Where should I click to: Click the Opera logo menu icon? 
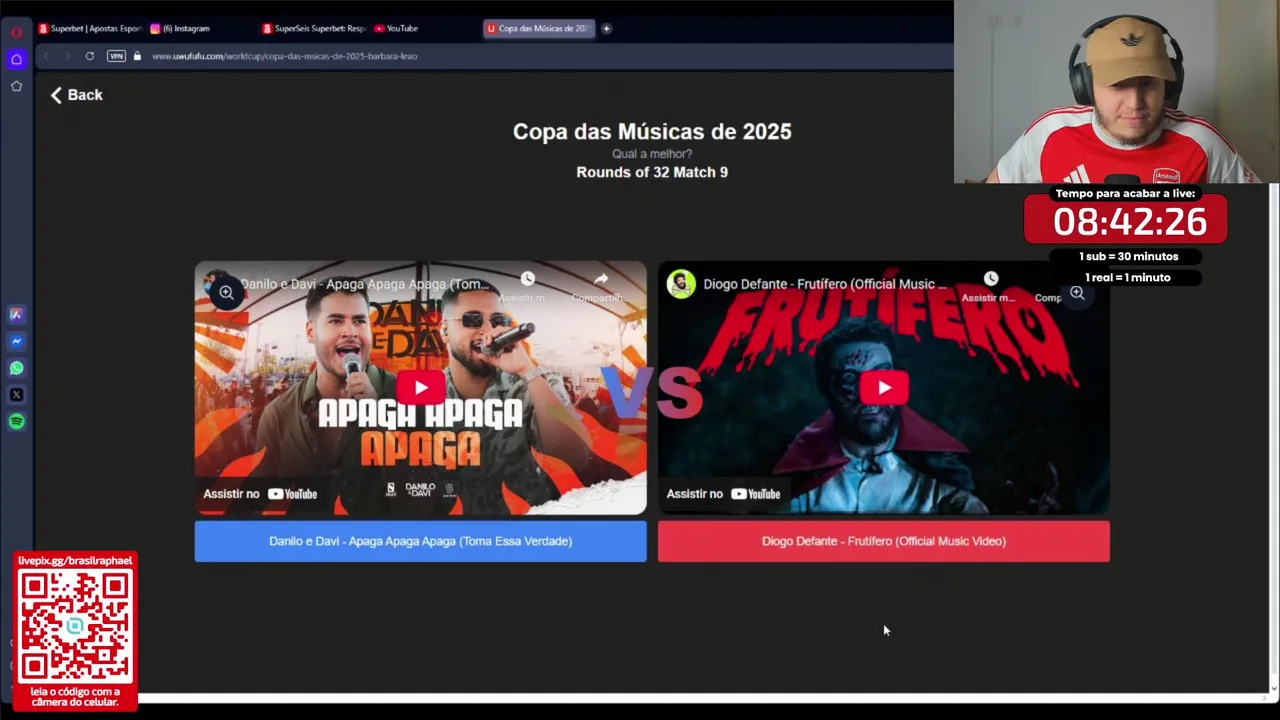(16, 32)
